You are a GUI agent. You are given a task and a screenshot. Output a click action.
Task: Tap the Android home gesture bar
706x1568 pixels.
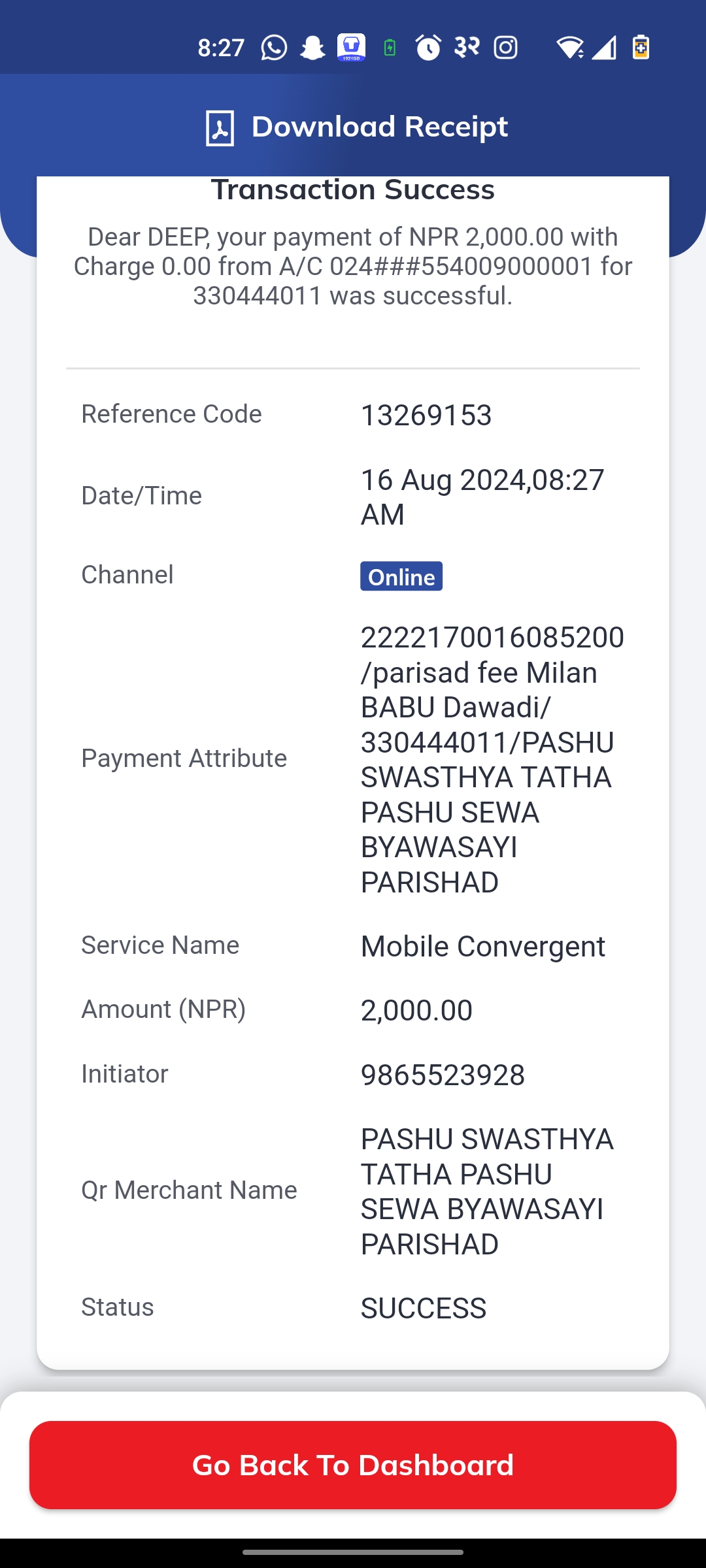click(353, 1552)
